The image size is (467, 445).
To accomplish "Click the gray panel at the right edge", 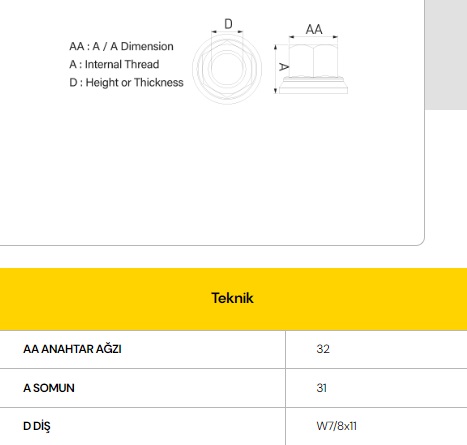I will coord(446,55).
